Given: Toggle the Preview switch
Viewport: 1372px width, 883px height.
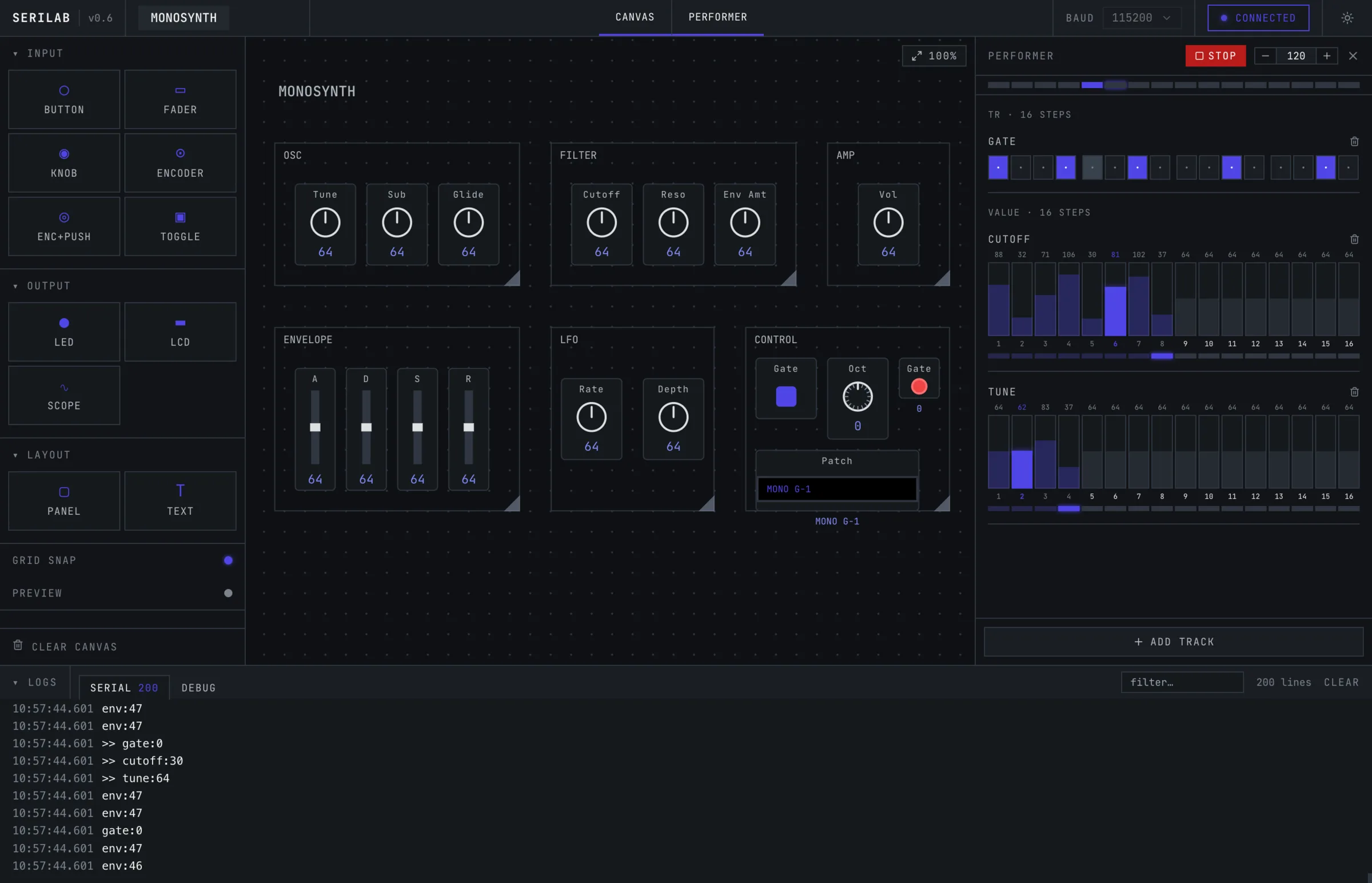Looking at the screenshot, I should coord(228,593).
